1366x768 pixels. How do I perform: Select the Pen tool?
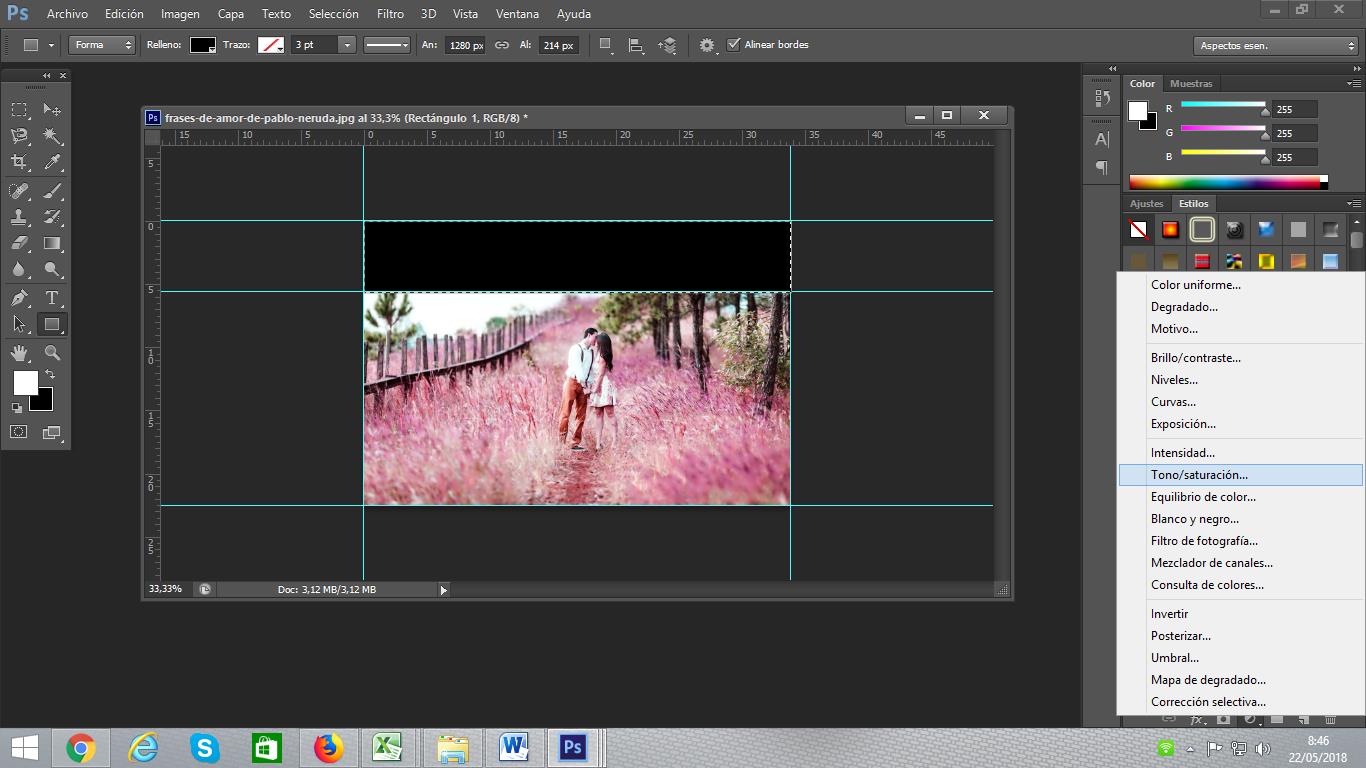point(19,298)
